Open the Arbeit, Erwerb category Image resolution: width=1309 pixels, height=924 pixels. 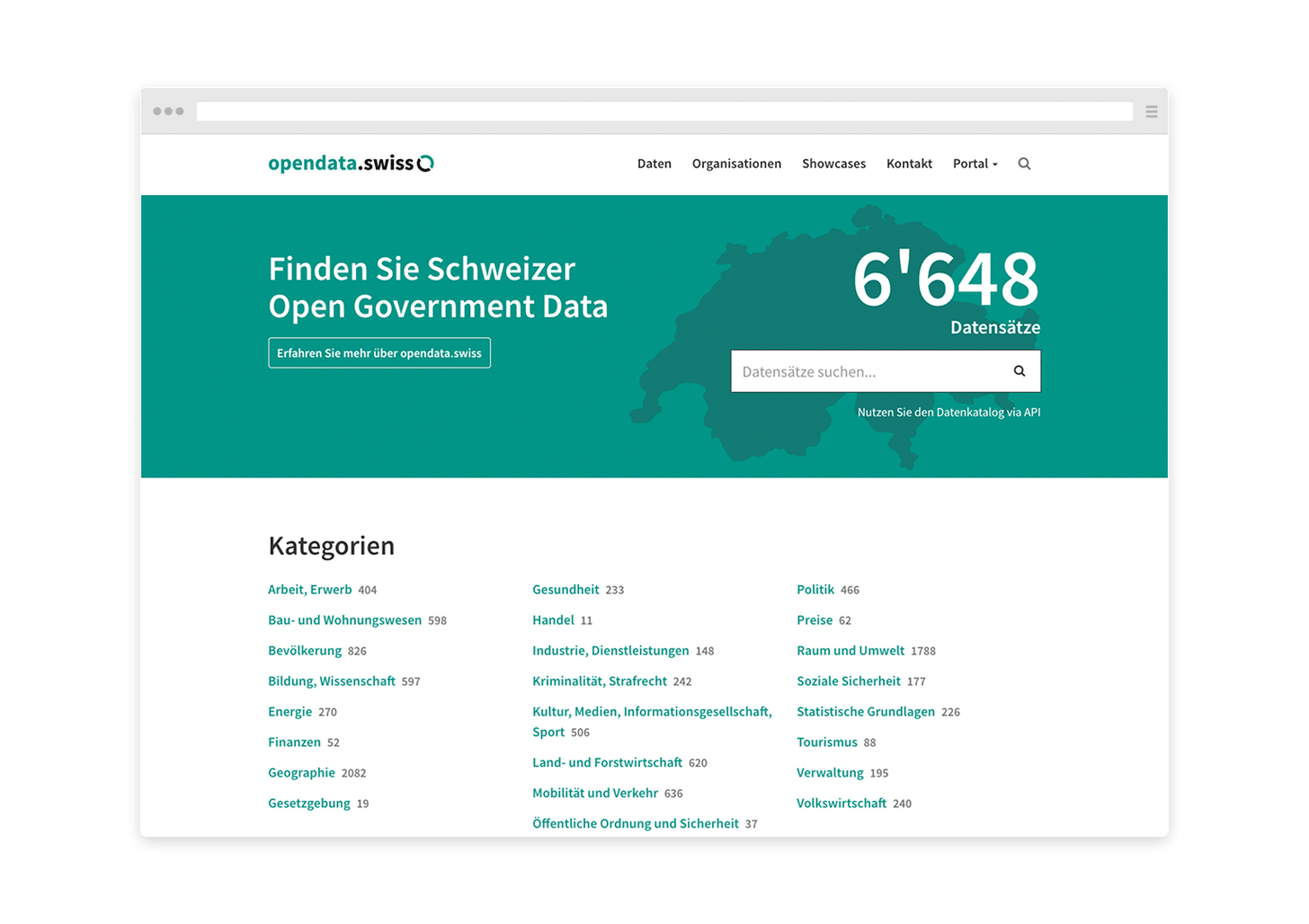click(x=310, y=590)
